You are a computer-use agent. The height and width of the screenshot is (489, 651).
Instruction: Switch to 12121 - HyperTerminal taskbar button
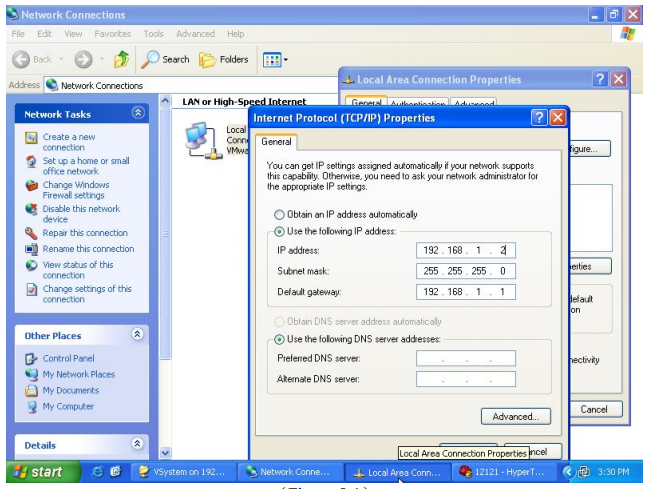click(x=504, y=472)
